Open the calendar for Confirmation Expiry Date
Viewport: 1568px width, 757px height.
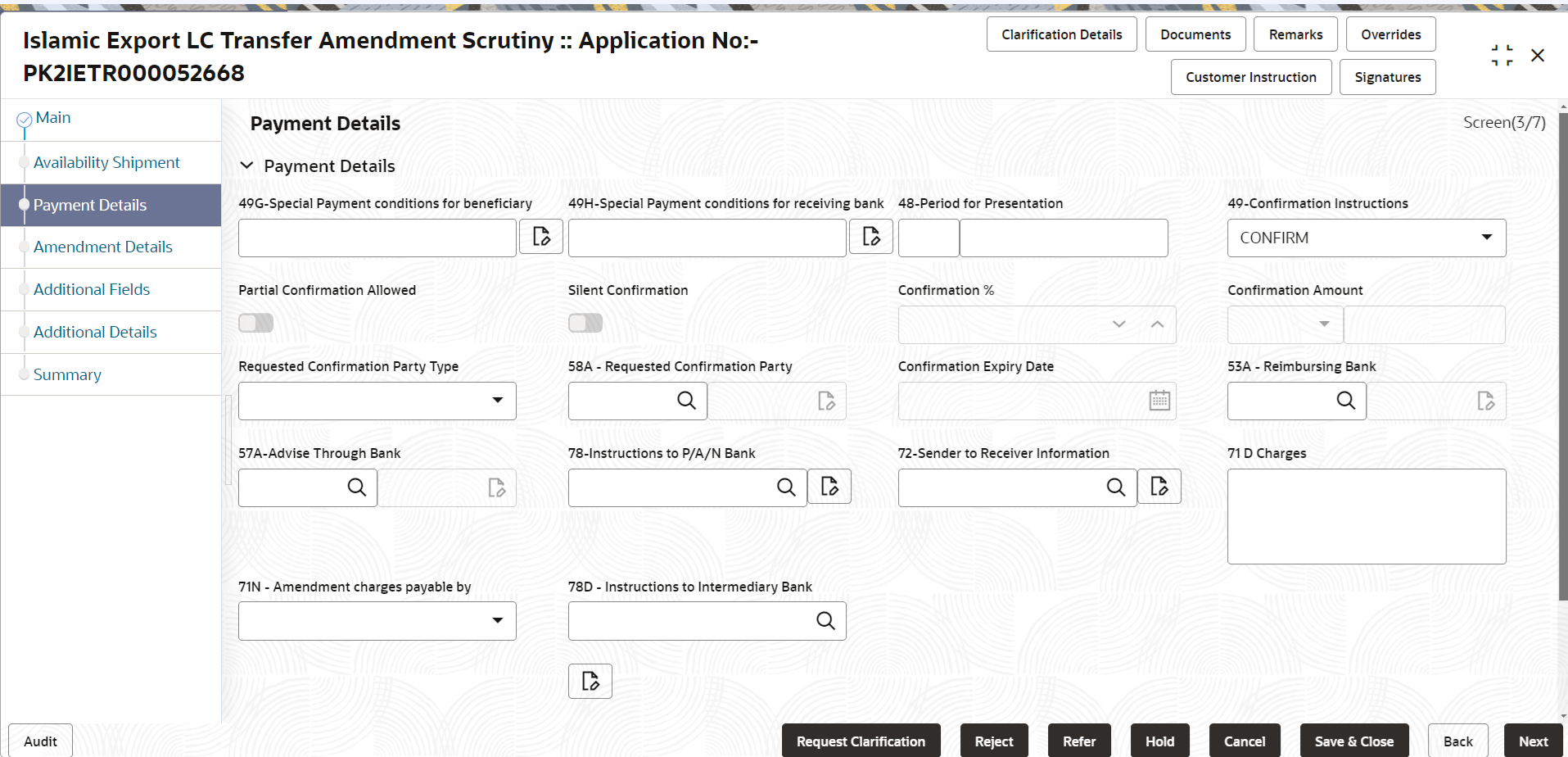pyautogui.click(x=1159, y=401)
